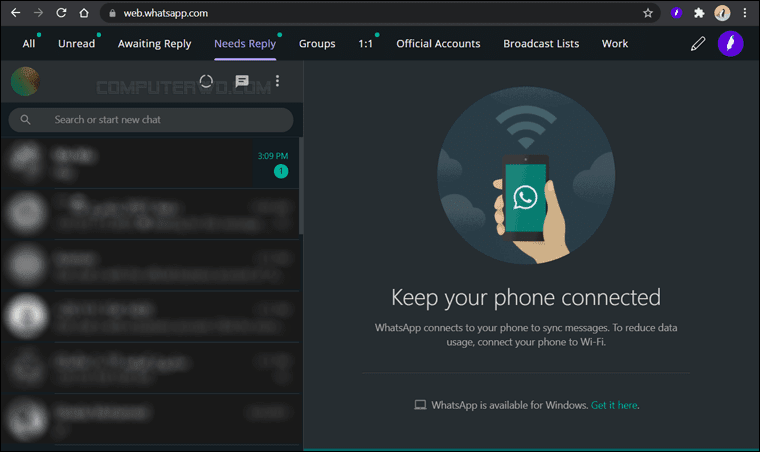The image size is (760, 452).
Task: Click the Search or start new chat field
Action: coord(151,120)
